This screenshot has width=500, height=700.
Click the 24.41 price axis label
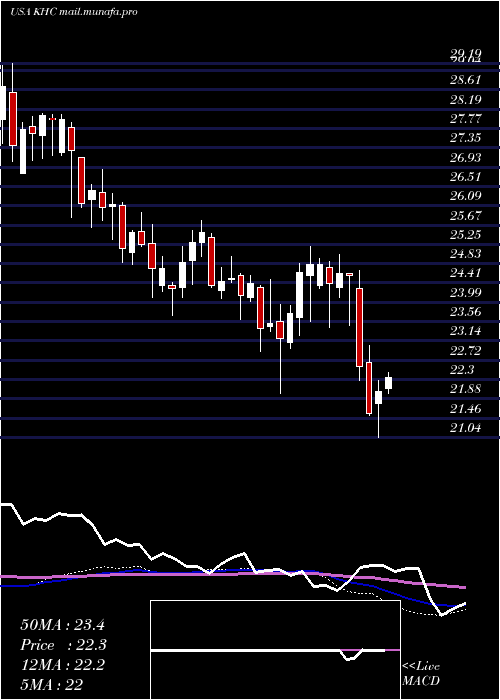point(466,273)
